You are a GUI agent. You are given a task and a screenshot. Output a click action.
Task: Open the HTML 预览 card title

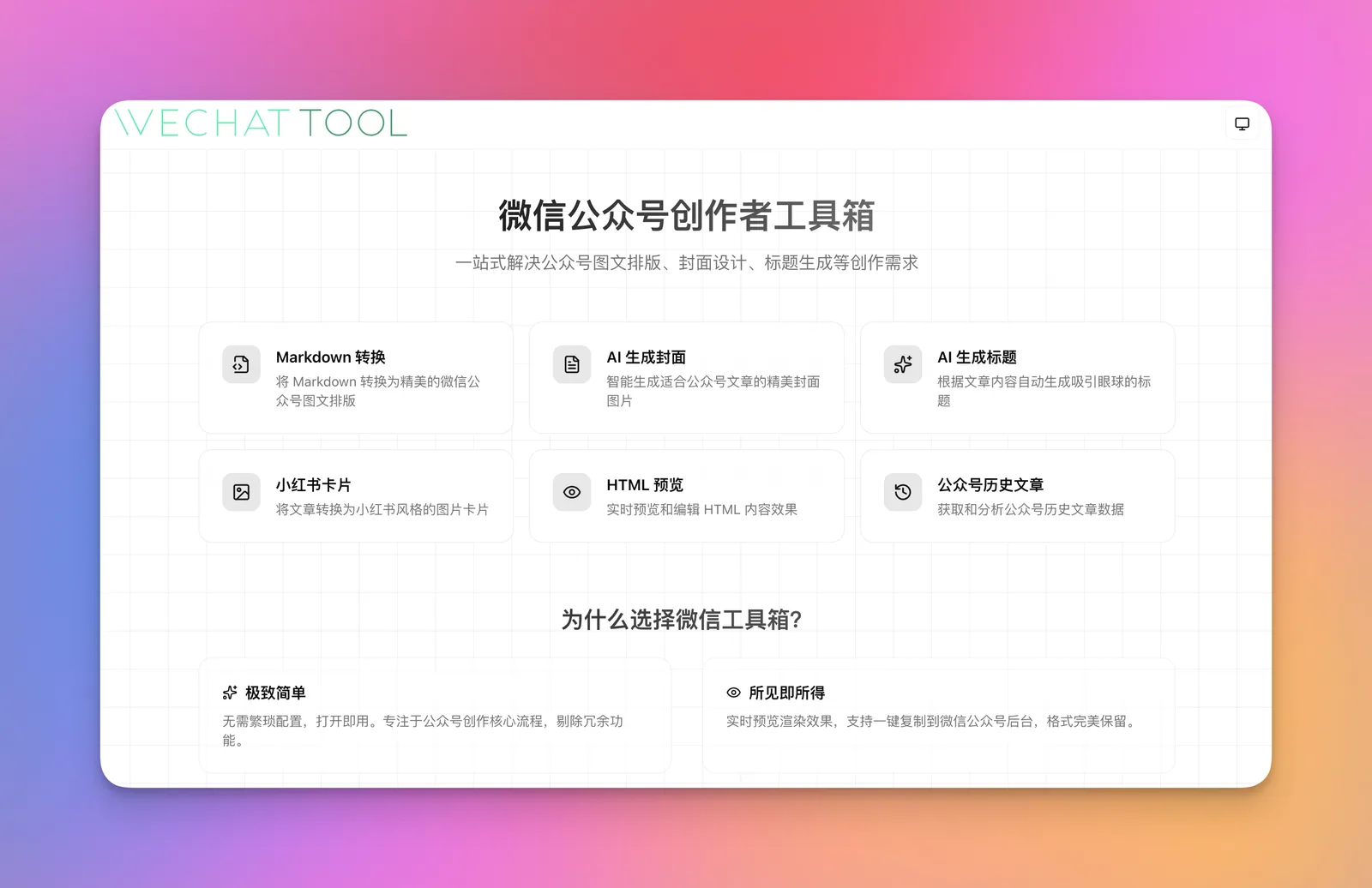[645, 485]
